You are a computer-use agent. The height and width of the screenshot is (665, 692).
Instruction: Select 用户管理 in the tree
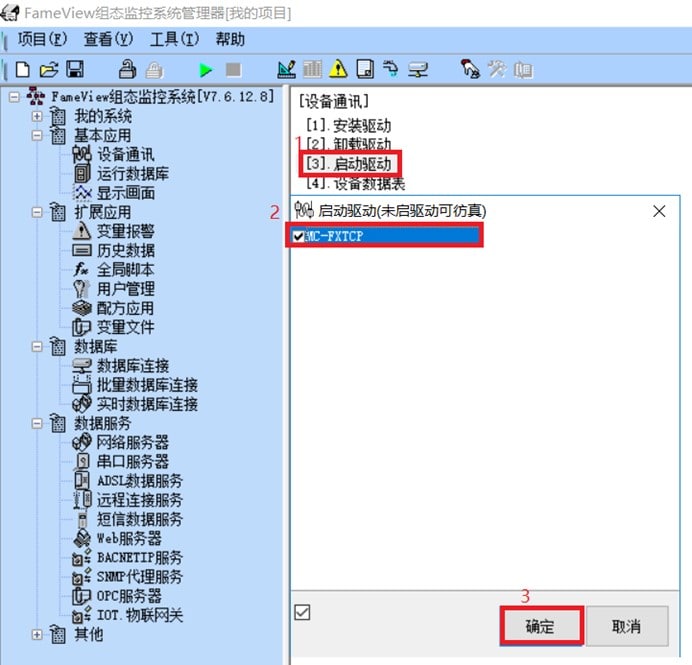125,289
